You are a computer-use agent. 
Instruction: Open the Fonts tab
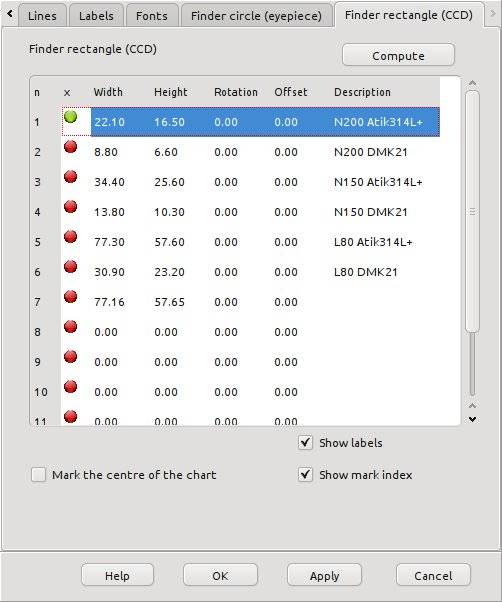pyautogui.click(x=152, y=15)
